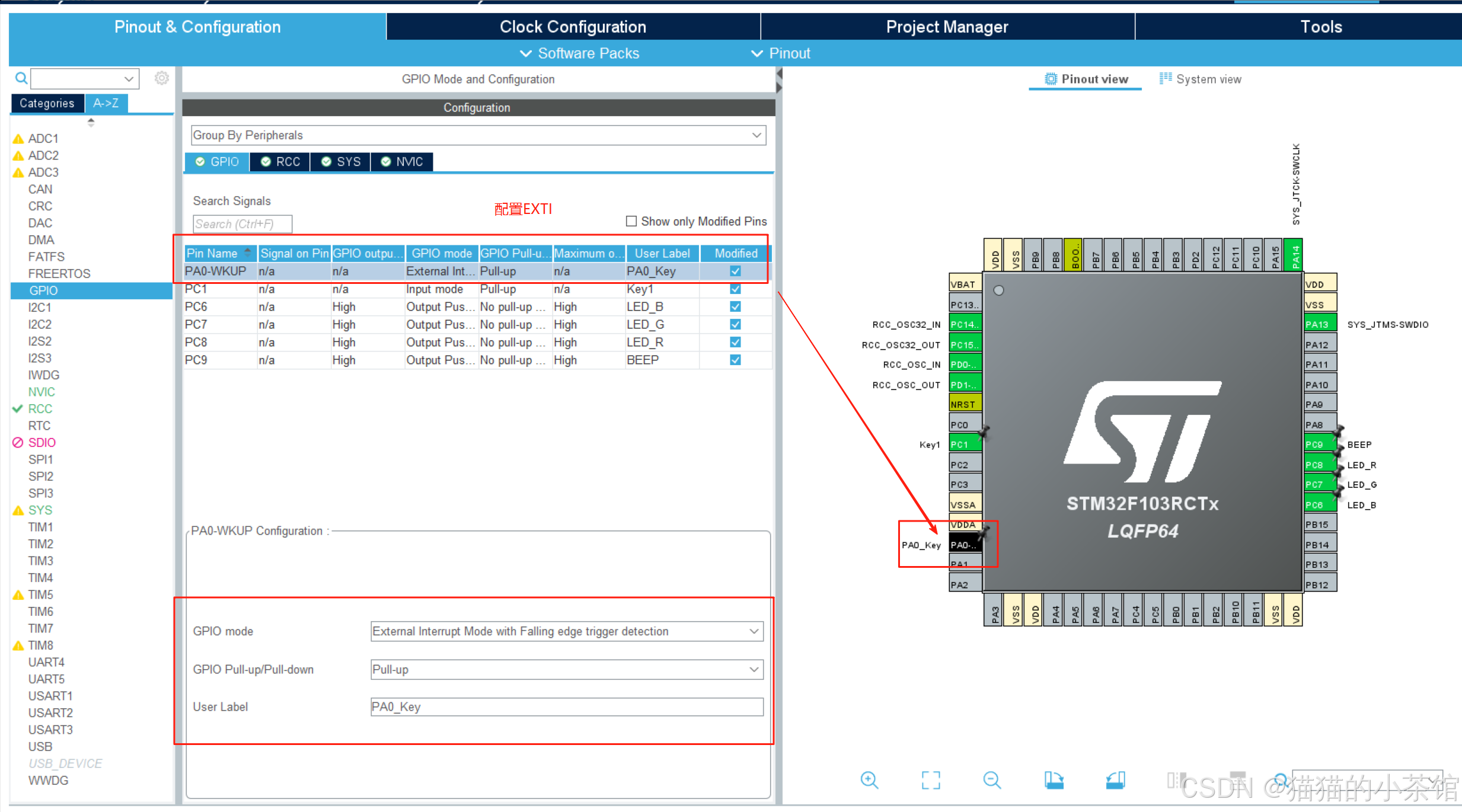Sort table by Pin Name column
This screenshot has width=1462, height=812.
click(x=220, y=253)
